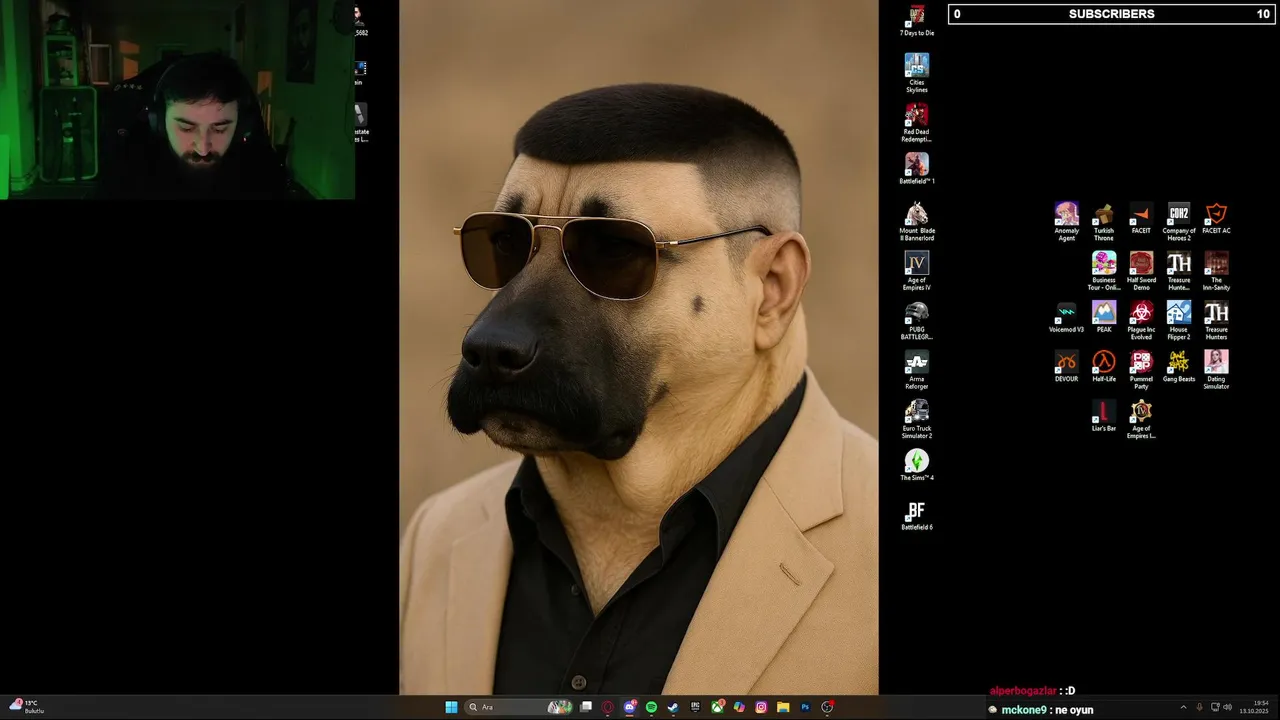Open File Explorer from the taskbar
Screen dimensions: 1280x720
point(783,707)
